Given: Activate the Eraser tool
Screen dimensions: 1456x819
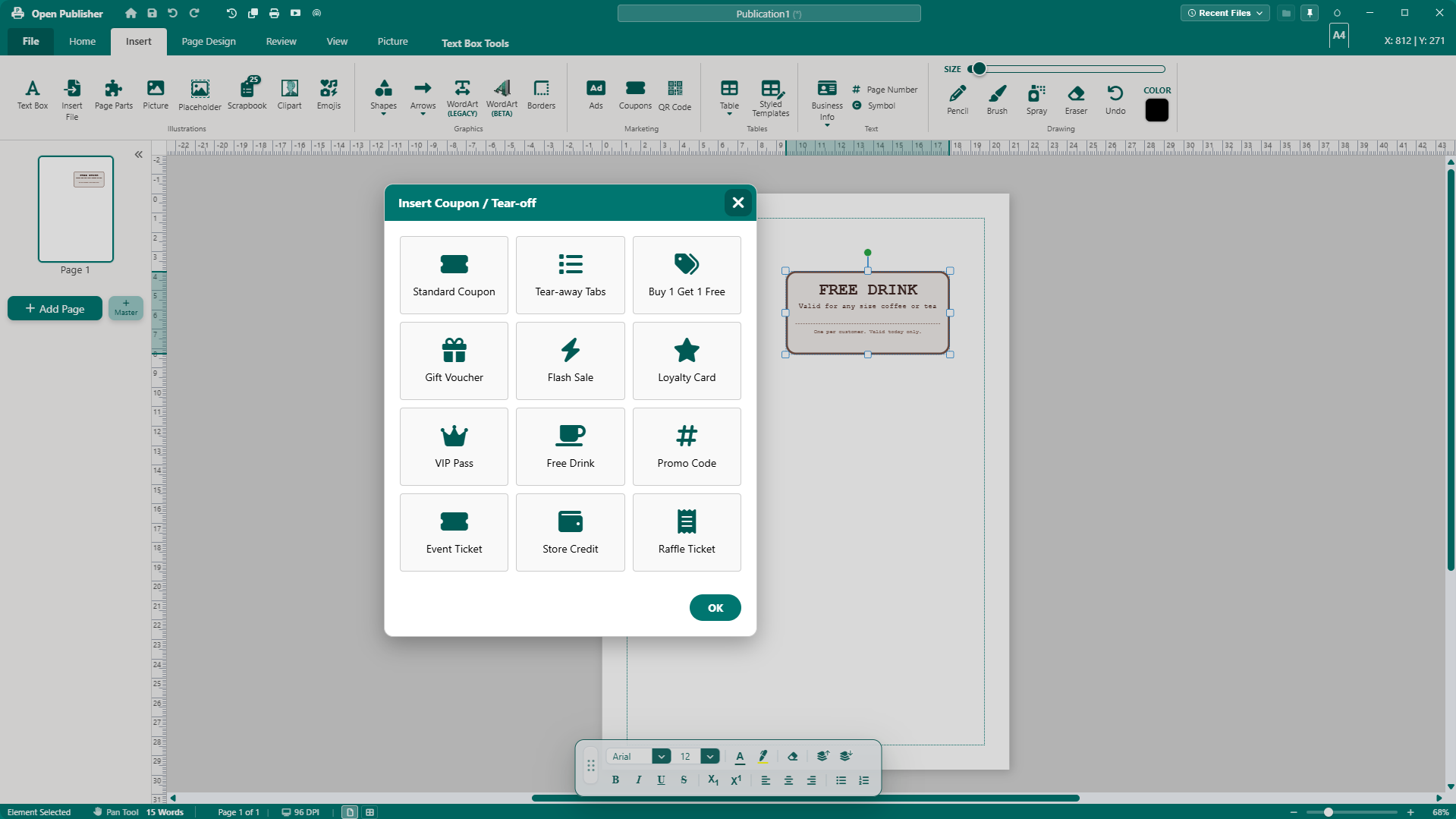Looking at the screenshot, I should point(1076,99).
